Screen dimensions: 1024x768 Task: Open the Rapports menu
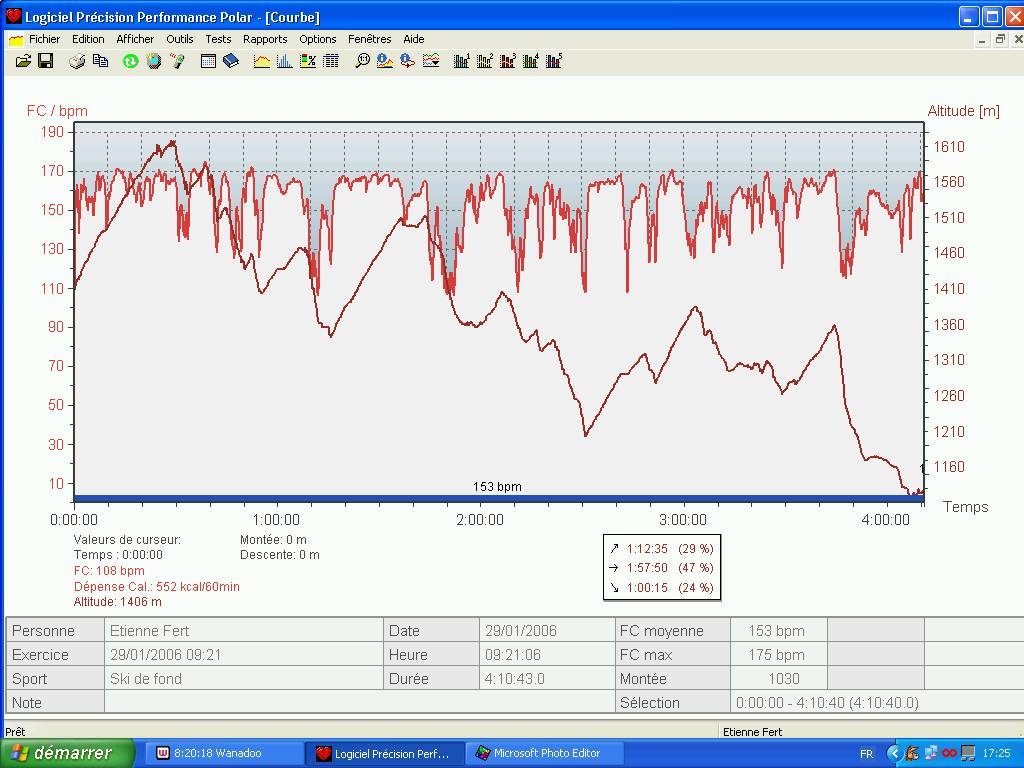pos(265,39)
